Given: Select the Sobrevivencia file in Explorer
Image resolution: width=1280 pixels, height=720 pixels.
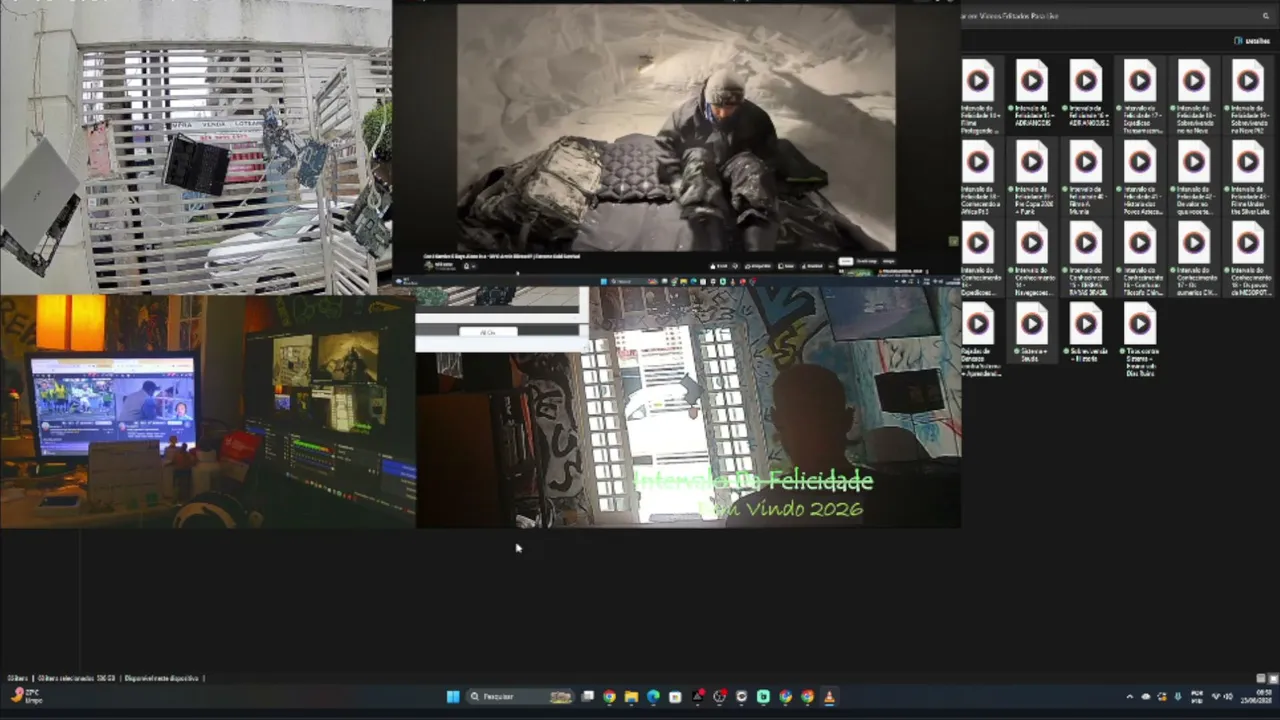Looking at the screenshot, I should [1086, 333].
